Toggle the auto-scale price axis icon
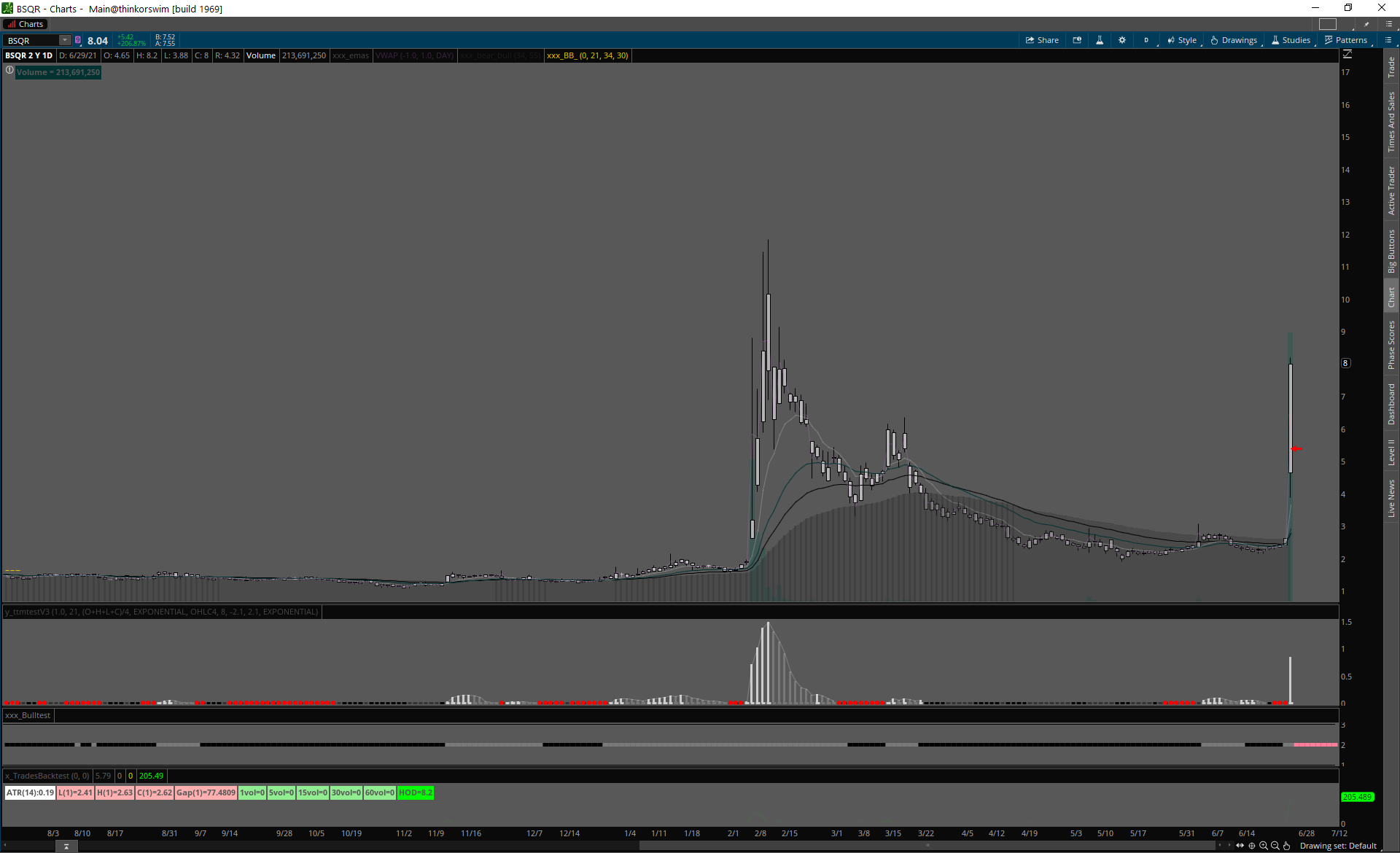Image resolution: width=1400 pixels, height=853 pixels. pos(1347,55)
